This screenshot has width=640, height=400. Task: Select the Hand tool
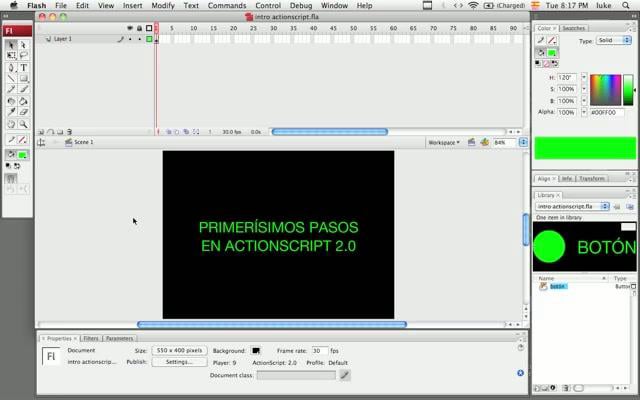click(11, 124)
